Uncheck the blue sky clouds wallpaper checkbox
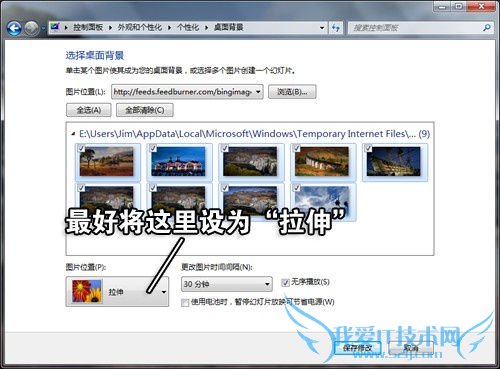Image resolution: width=500 pixels, height=369 pixels. [297, 188]
